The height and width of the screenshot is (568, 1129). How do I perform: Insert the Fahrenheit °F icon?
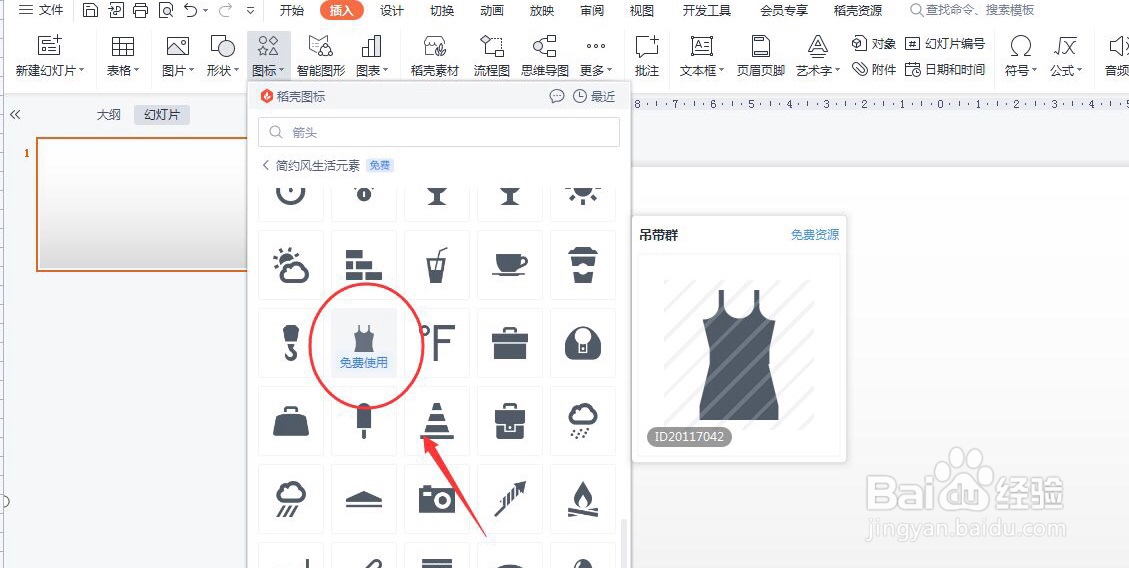[436, 343]
